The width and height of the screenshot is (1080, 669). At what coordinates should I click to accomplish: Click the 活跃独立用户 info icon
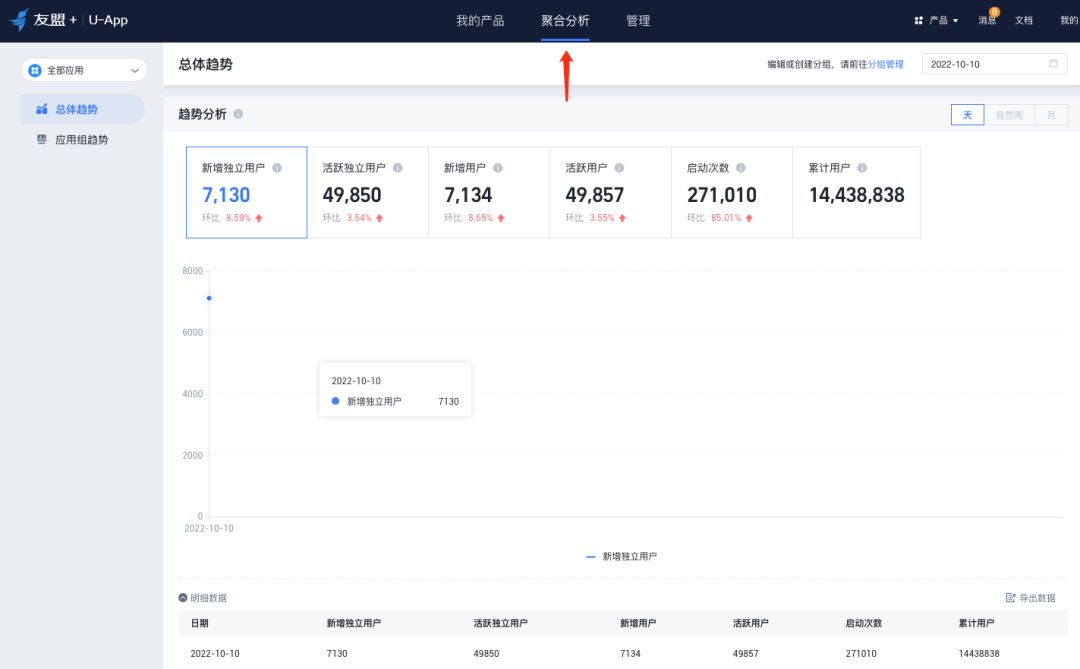397,167
